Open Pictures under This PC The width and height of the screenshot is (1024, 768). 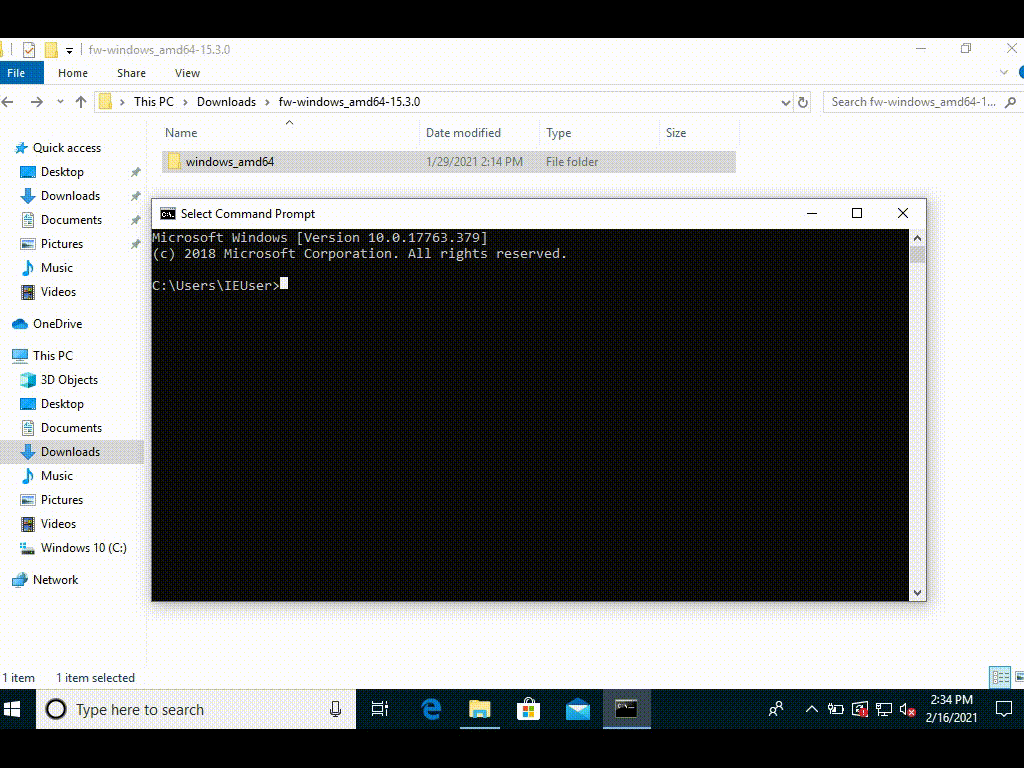tap(61, 500)
